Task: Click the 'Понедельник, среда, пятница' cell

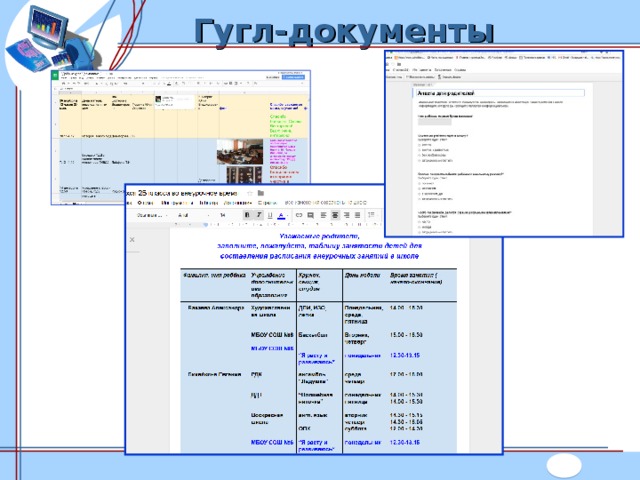Action: point(363,315)
